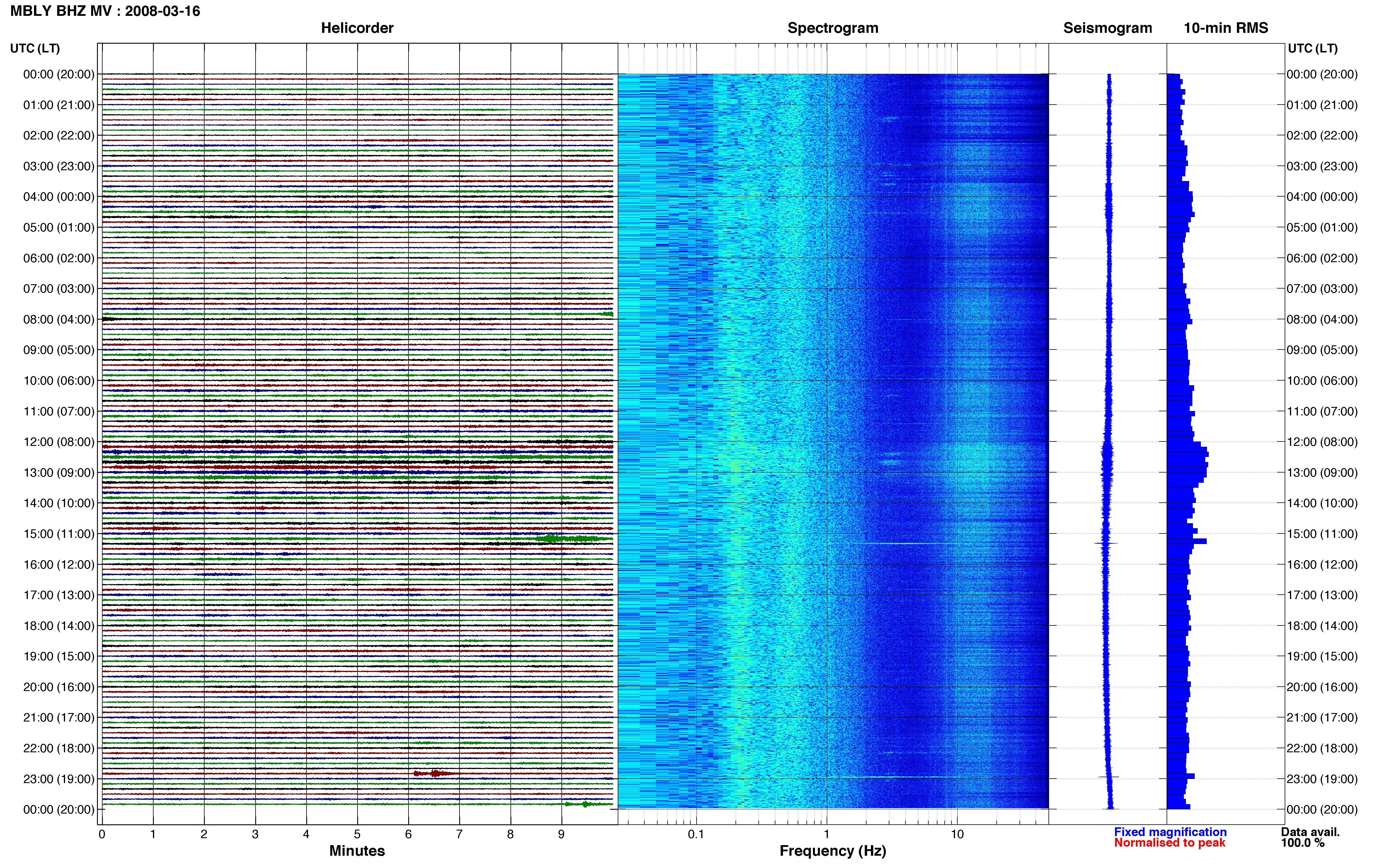Click the tallest RMS bar near 12:30
This screenshot has width=1389, height=868.
1187,454
